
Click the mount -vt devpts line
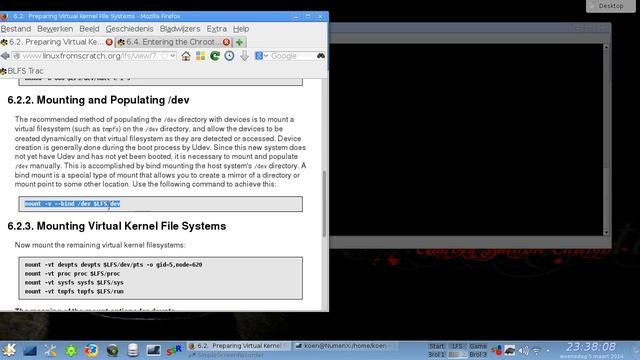tap(113, 264)
